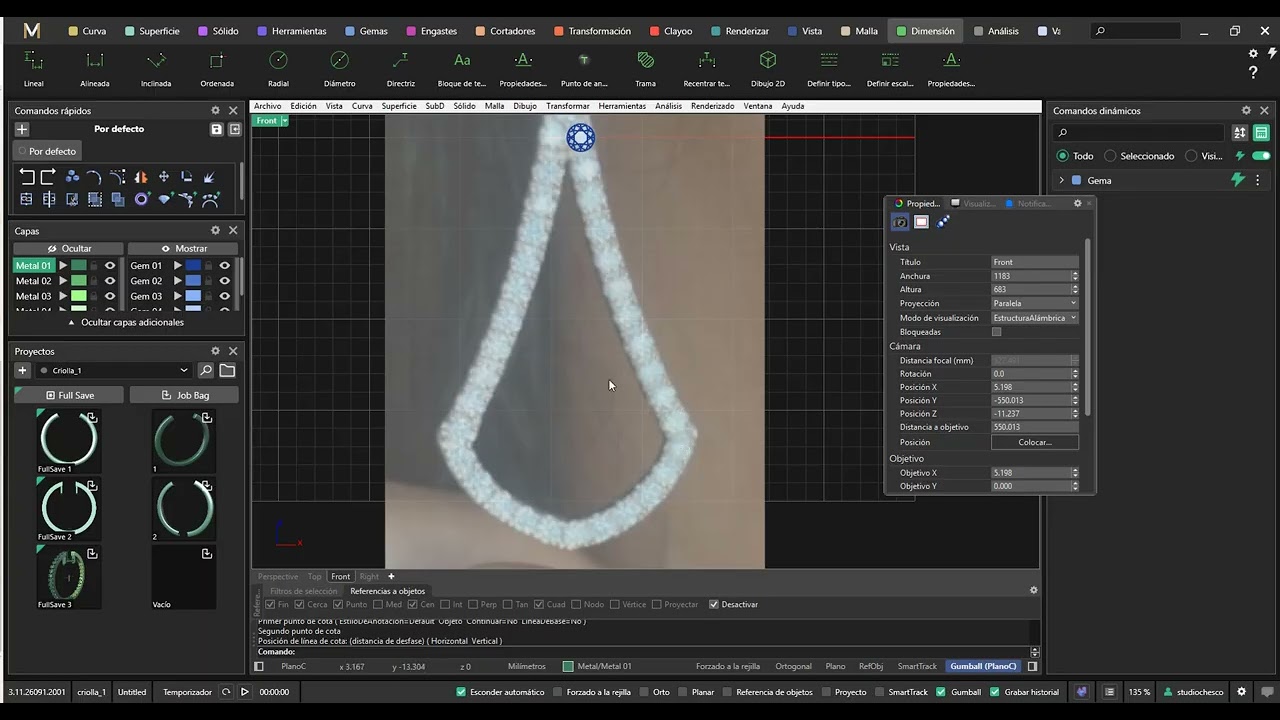
Task: Enable the Desactivar object snap checkbox
Action: (714, 605)
